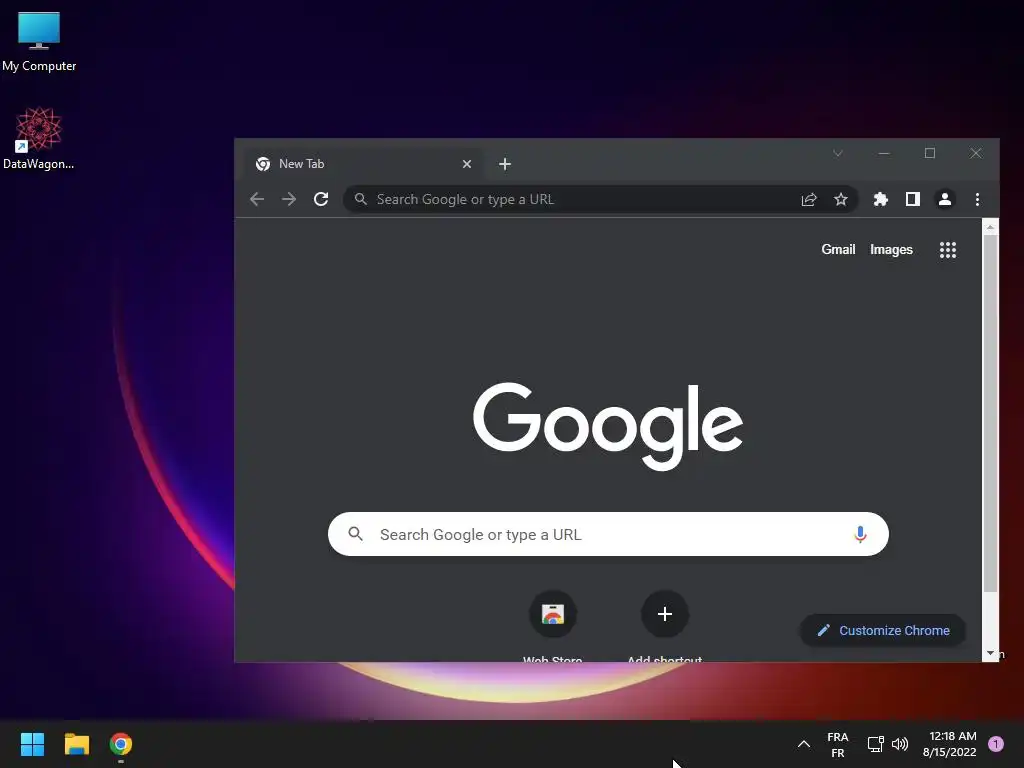The image size is (1024, 768).
Task: Open File Explorer from the taskbar
Action: [76, 744]
